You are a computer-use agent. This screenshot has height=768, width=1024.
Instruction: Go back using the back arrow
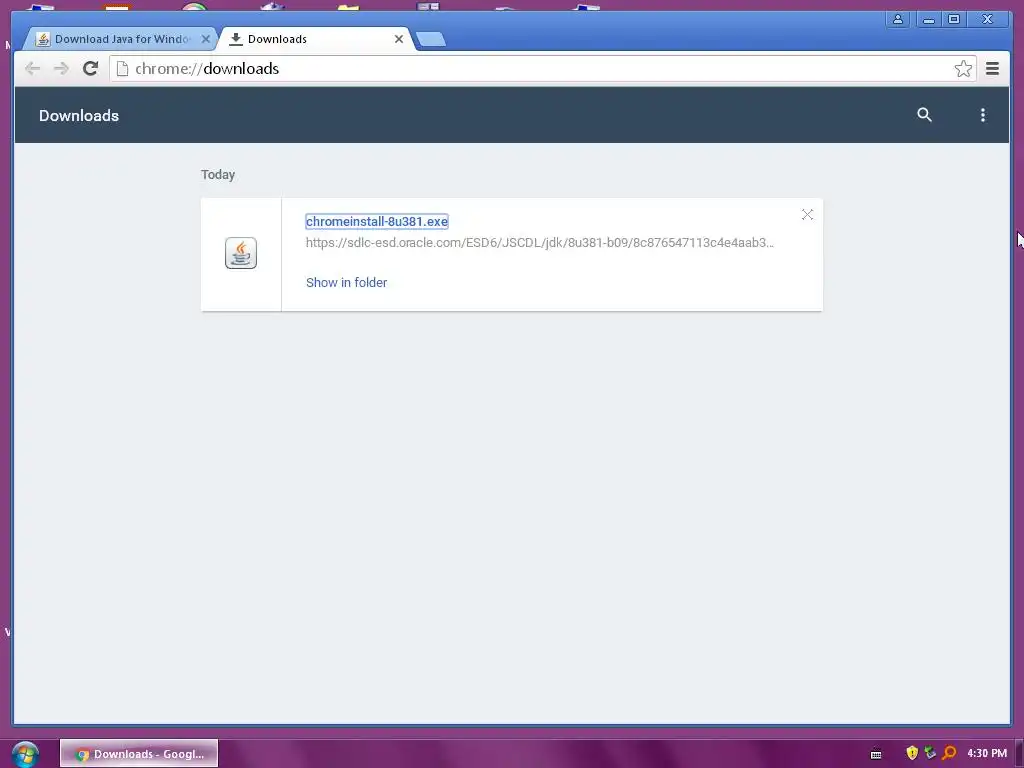pyautogui.click(x=32, y=68)
